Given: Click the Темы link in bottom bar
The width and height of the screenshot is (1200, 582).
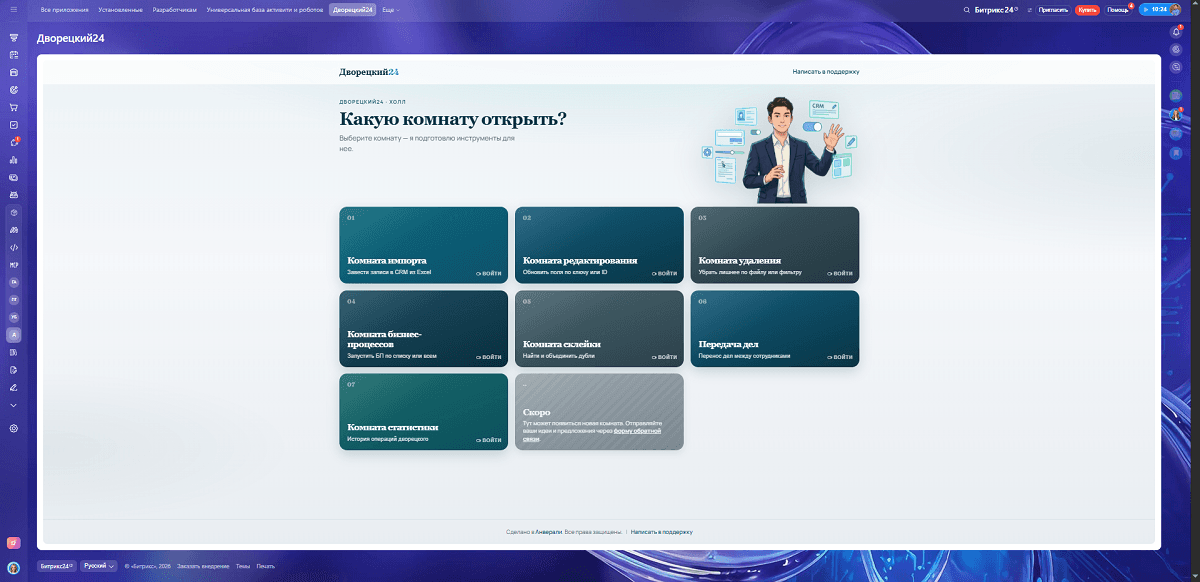Looking at the screenshot, I should click(x=243, y=566).
